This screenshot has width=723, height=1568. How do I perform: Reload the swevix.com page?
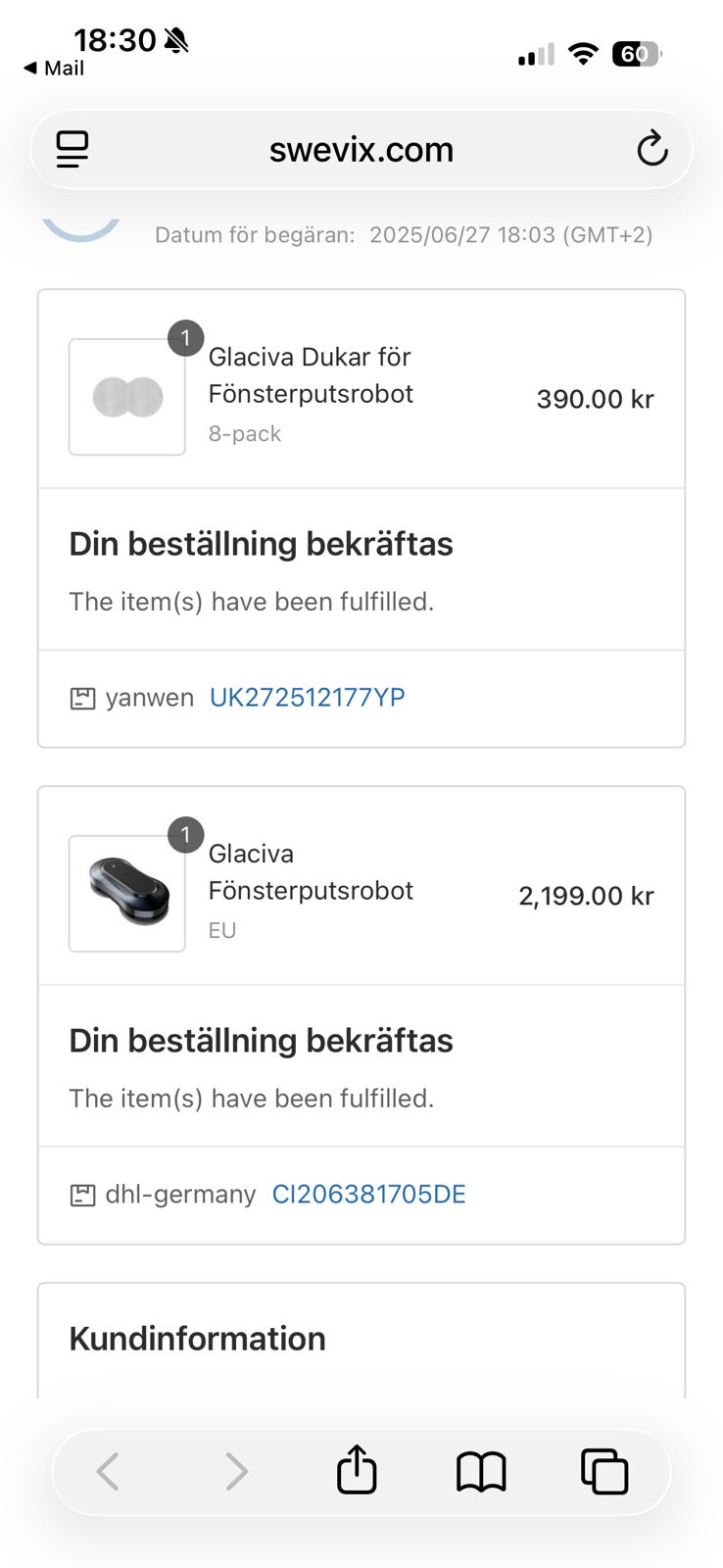(651, 150)
